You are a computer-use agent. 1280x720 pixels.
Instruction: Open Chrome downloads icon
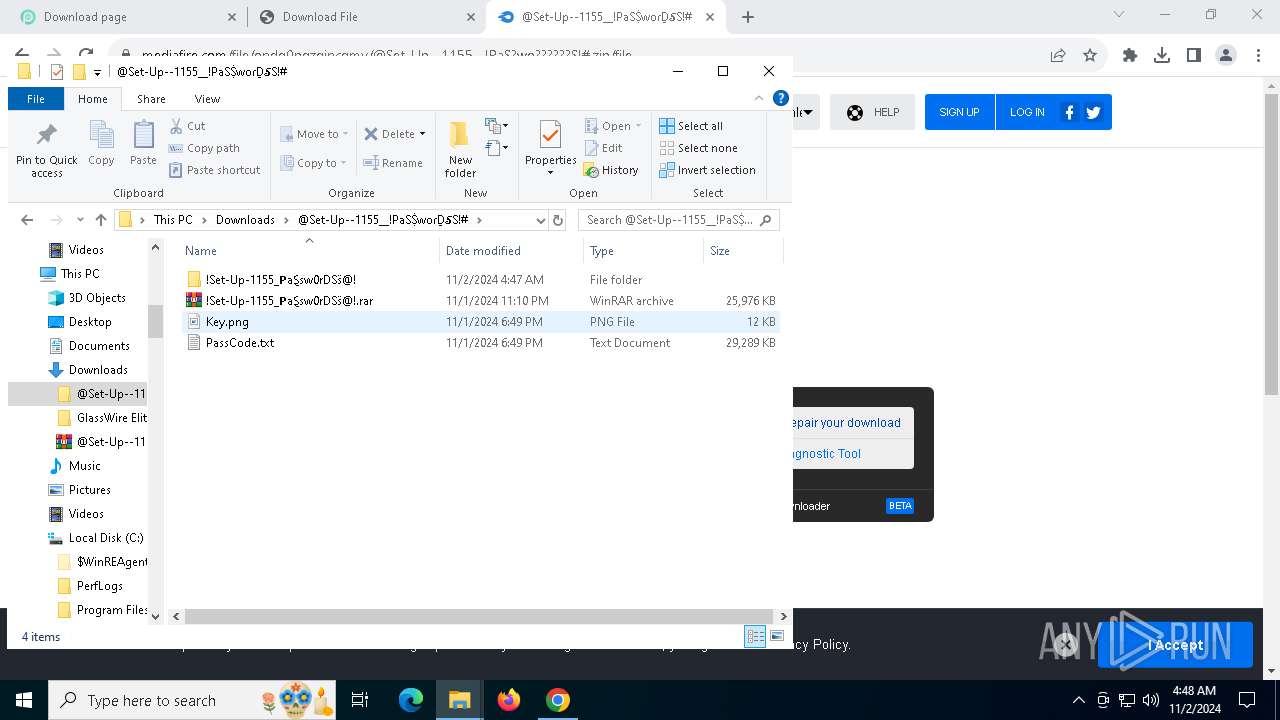pos(1162,56)
